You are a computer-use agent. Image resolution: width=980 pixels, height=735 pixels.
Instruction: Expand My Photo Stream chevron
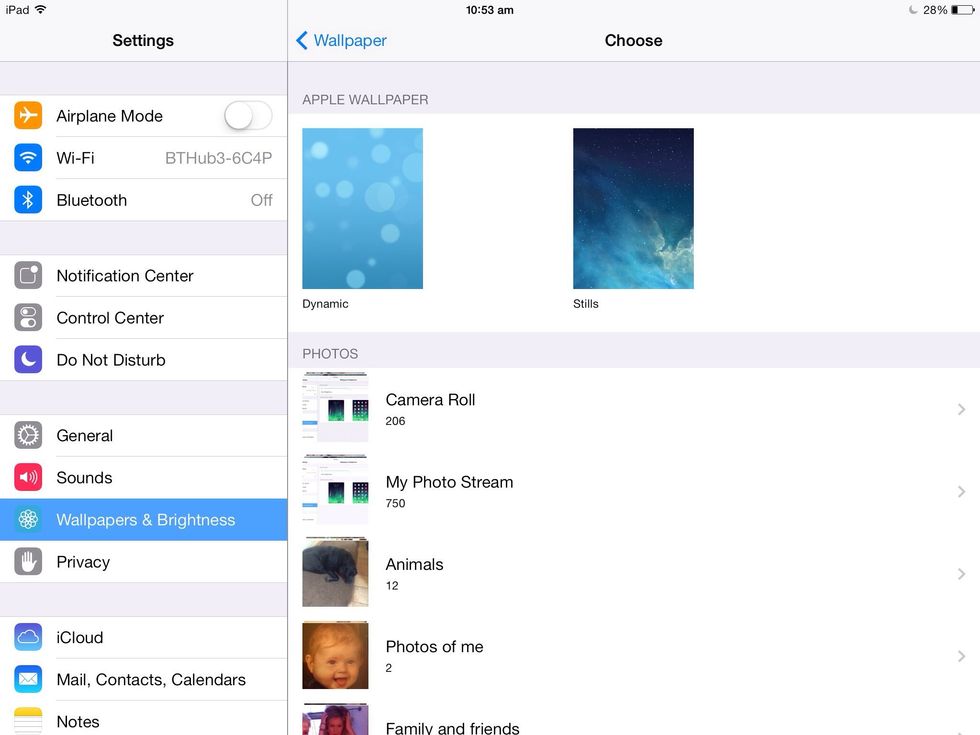pyautogui.click(x=961, y=491)
